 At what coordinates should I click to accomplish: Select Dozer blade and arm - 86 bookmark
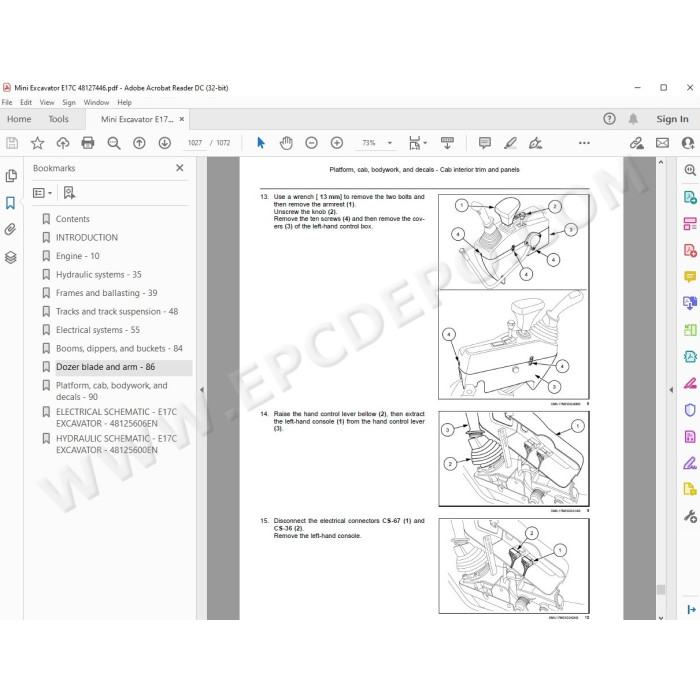pyautogui.click(x=105, y=367)
